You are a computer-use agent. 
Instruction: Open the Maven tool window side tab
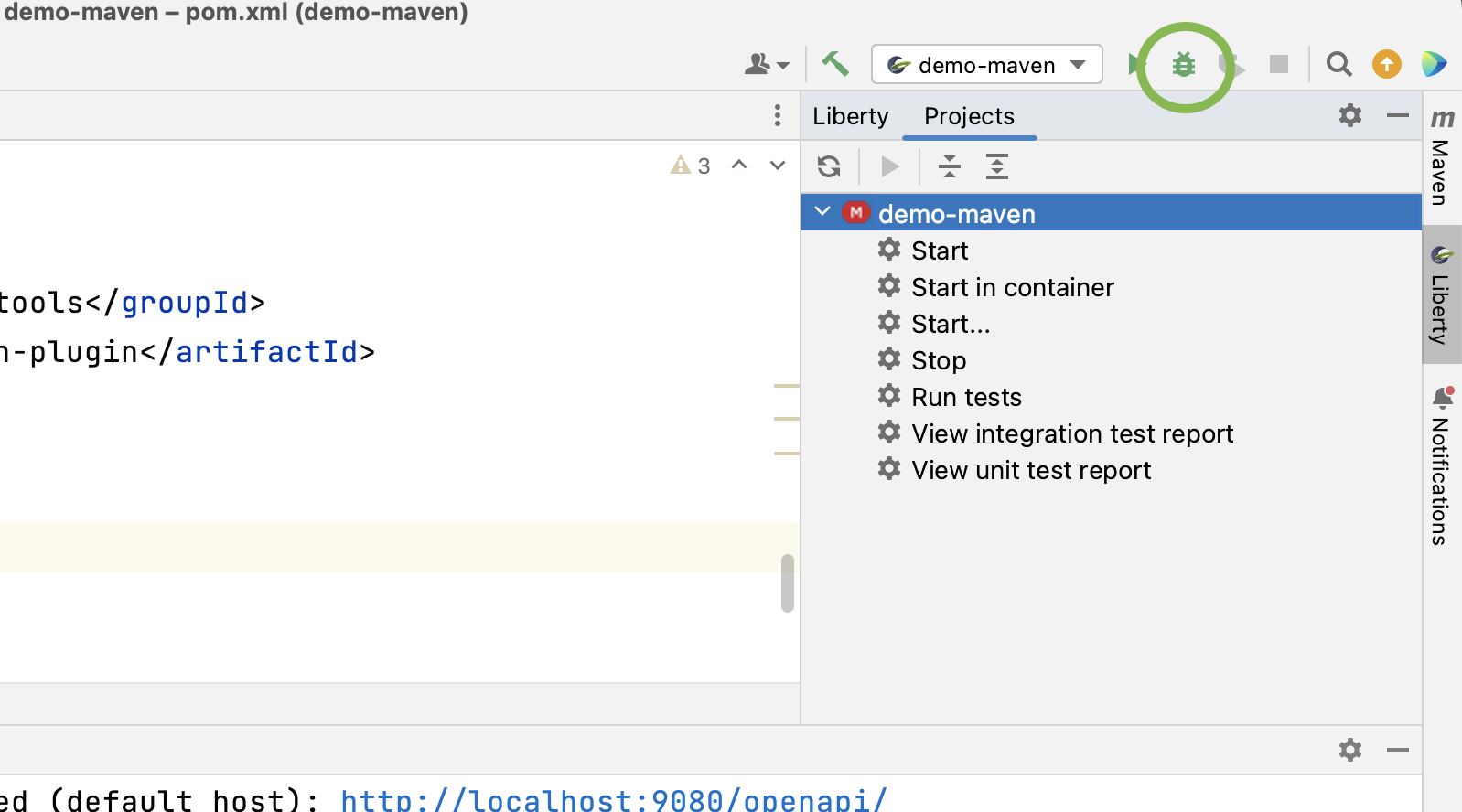point(1442,156)
